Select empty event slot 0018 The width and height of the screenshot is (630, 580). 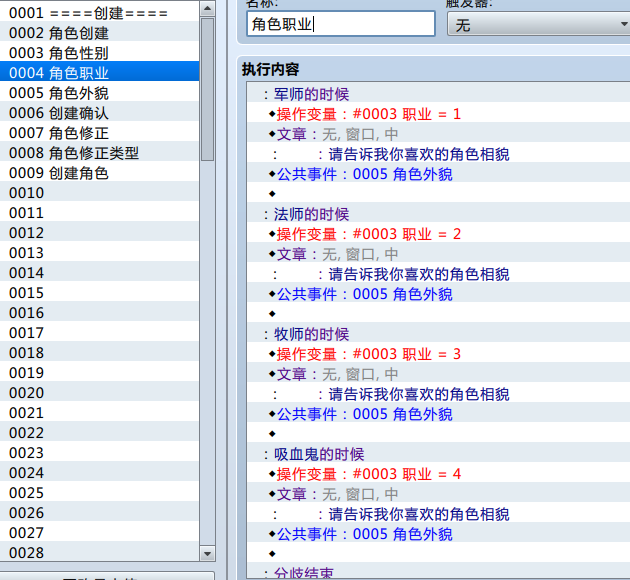[x=99, y=353]
